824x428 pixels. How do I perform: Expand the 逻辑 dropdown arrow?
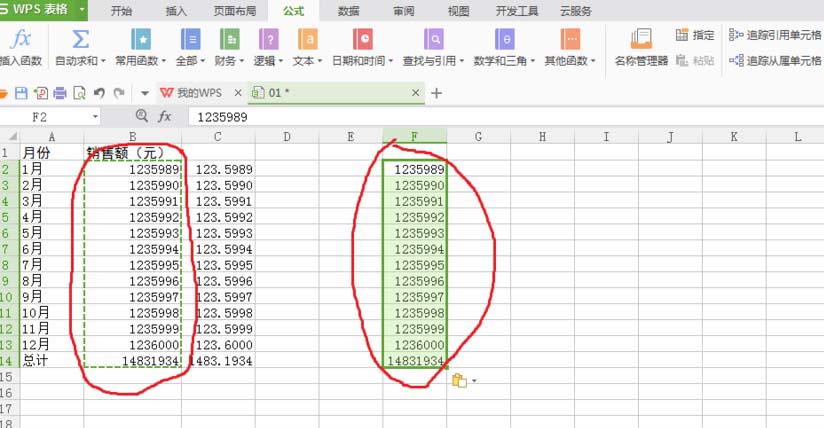tap(281, 61)
